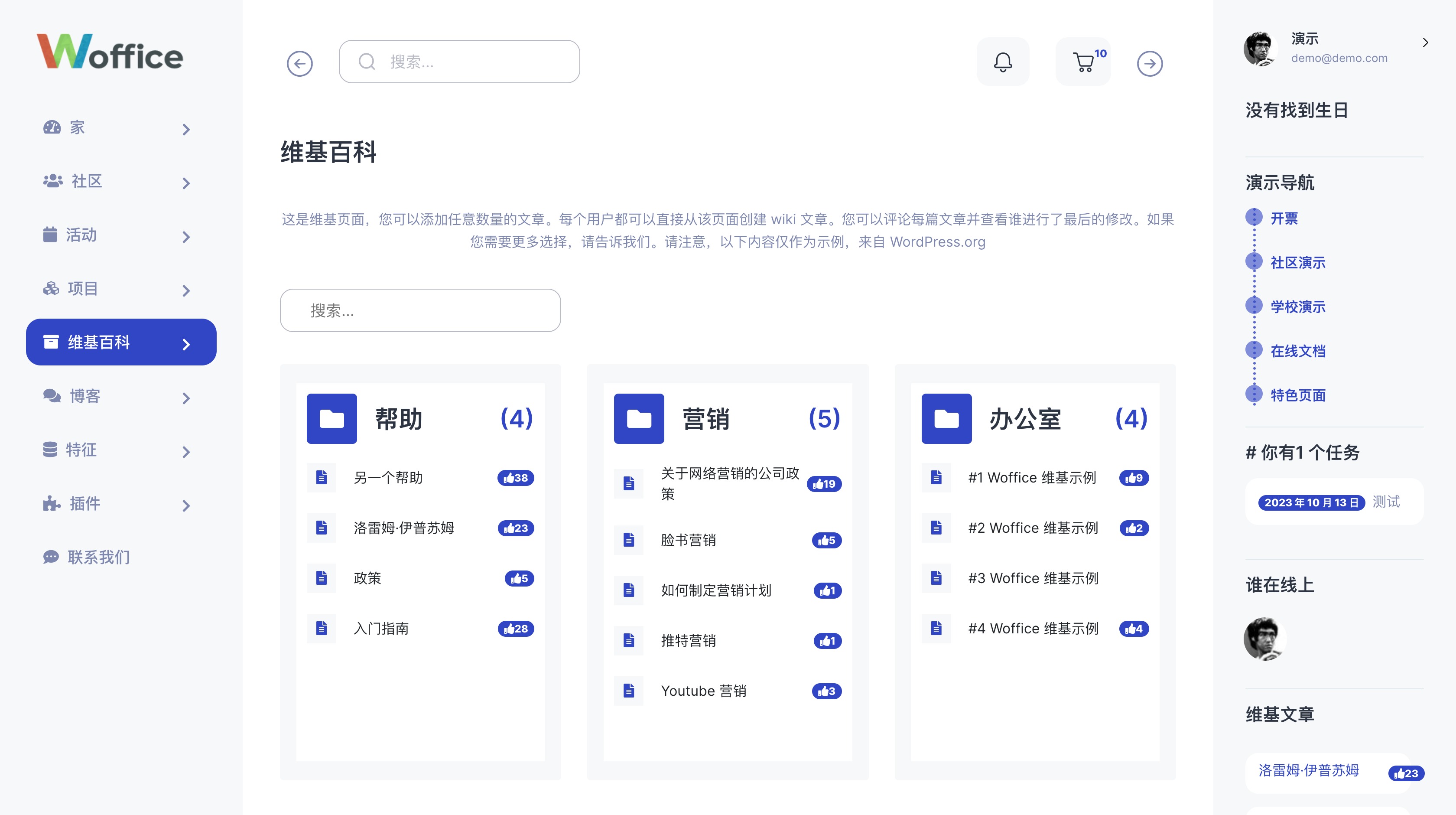Expand the 社区 menu chevron
Viewport: 1456px width, 815px height.
pyautogui.click(x=186, y=183)
